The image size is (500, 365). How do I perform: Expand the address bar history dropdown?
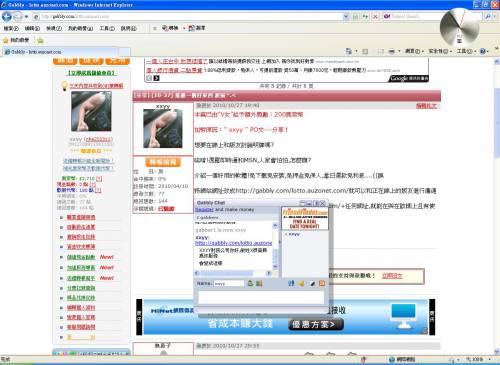[346, 16]
